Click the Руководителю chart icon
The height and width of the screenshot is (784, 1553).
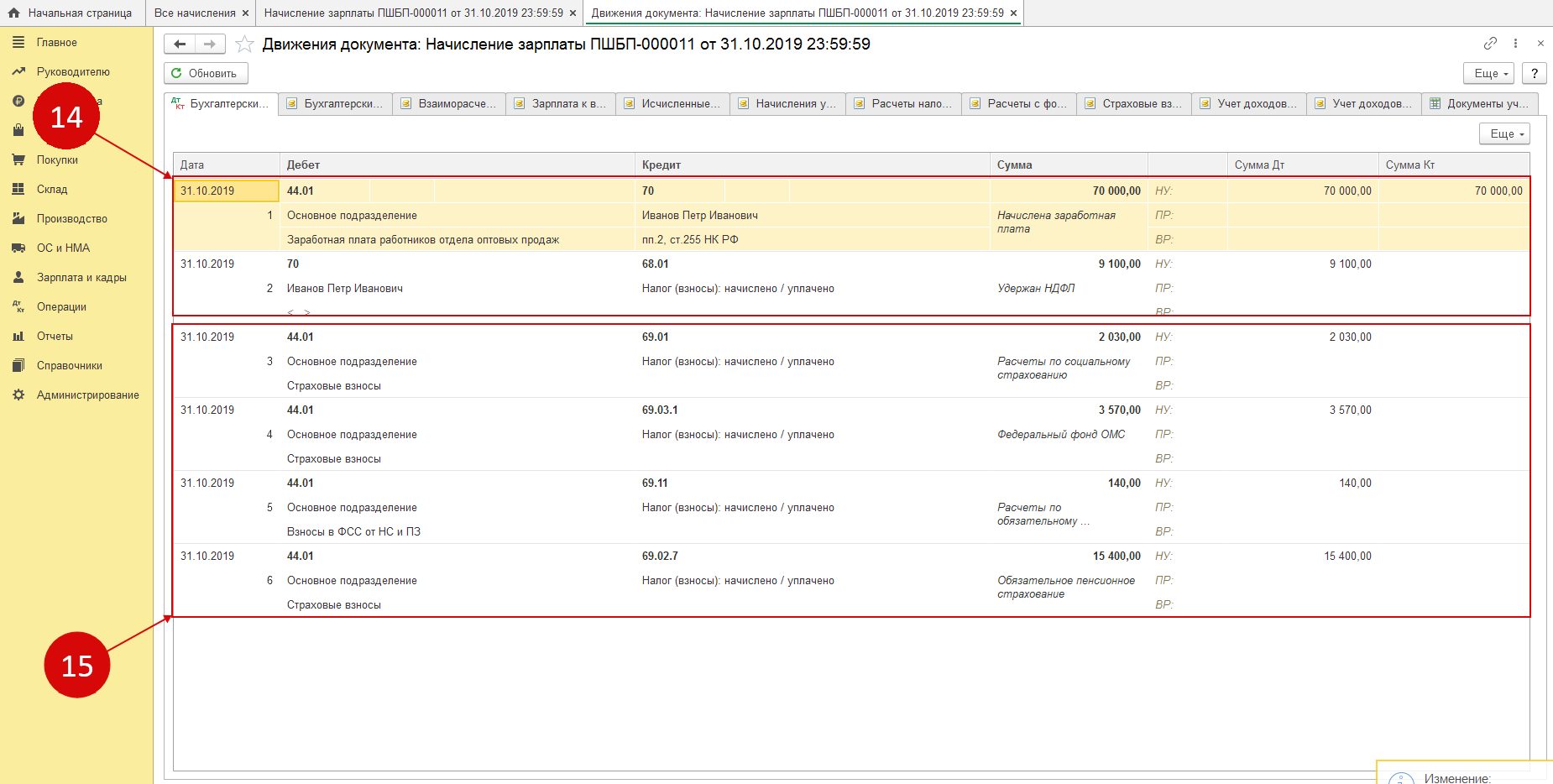pyautogui.click(x=18, y=71)
